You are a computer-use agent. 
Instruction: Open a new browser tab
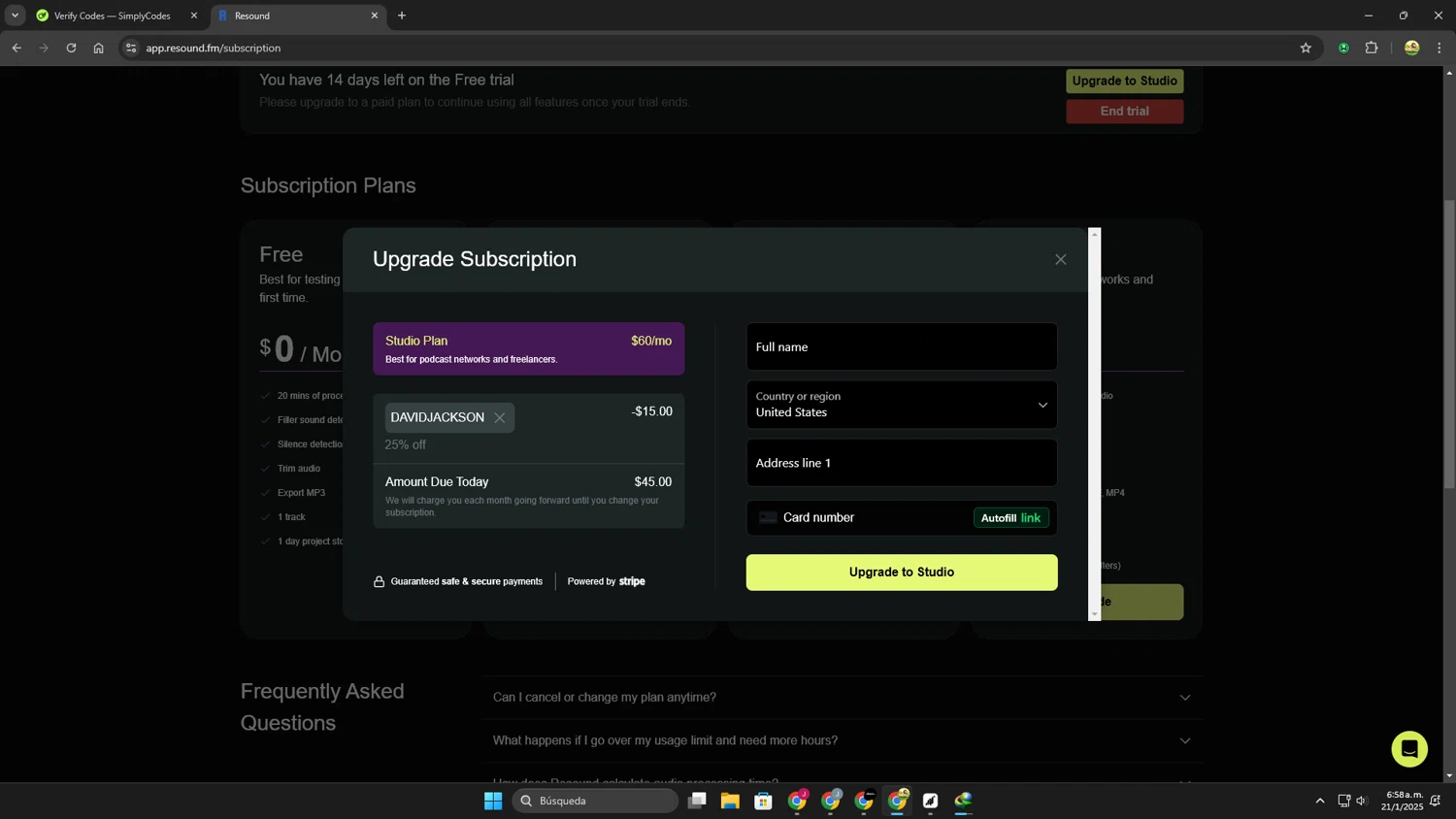pyautogui.click(x=402, y=16)
